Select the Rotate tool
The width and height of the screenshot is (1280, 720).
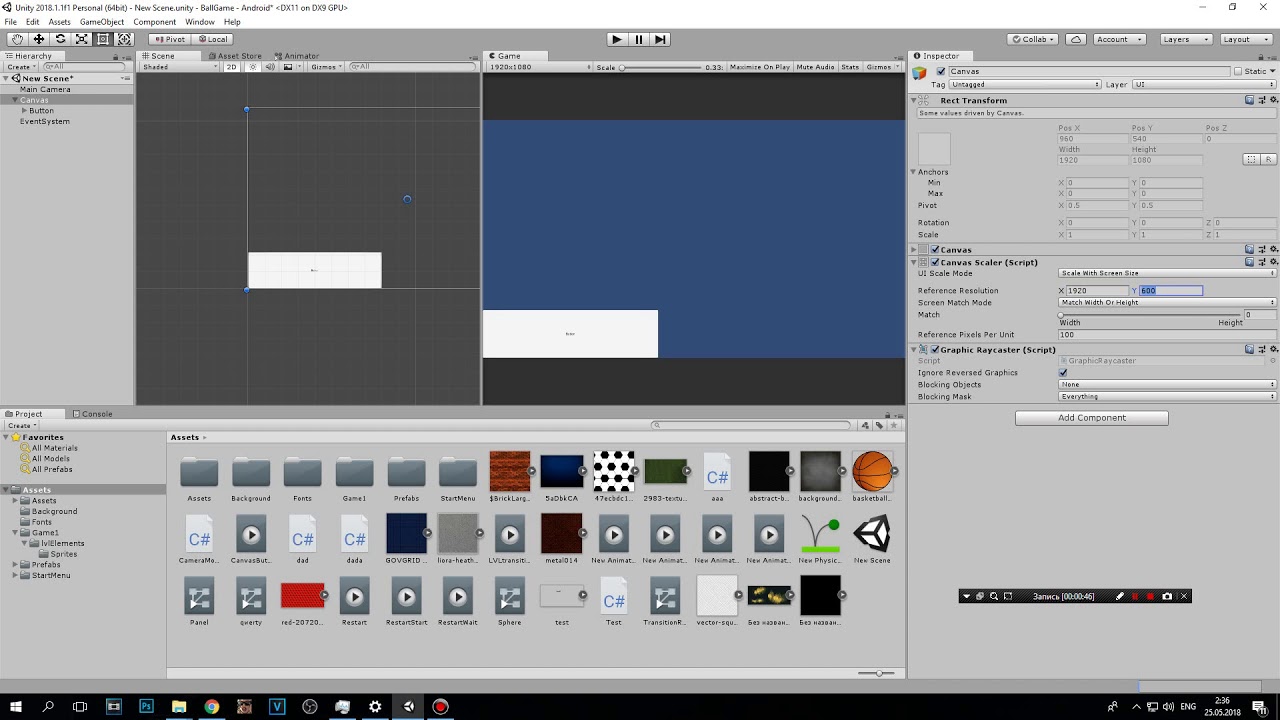(x=61, y=39)
